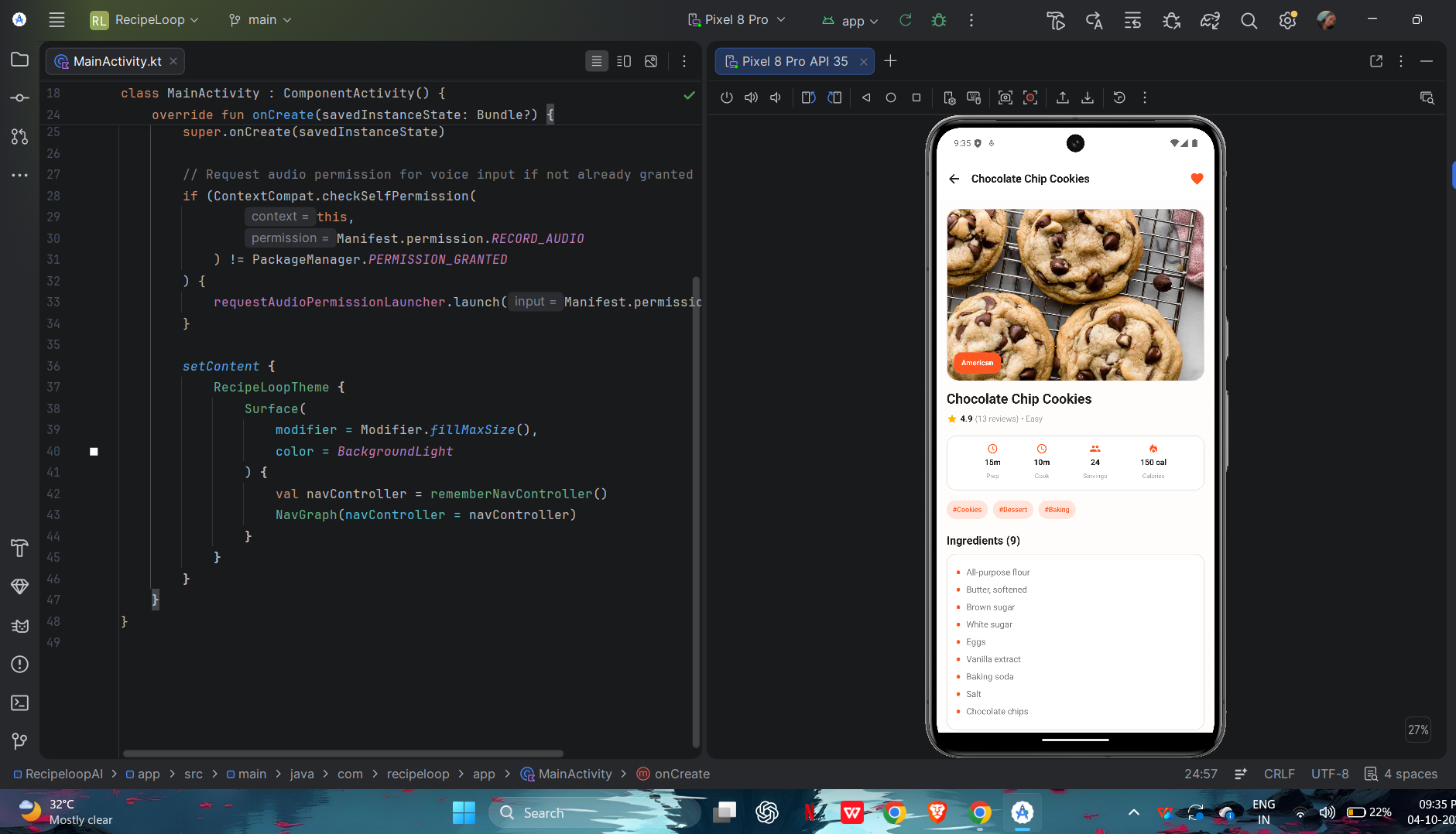Open the Project folder tool window

tap(19, 60)
